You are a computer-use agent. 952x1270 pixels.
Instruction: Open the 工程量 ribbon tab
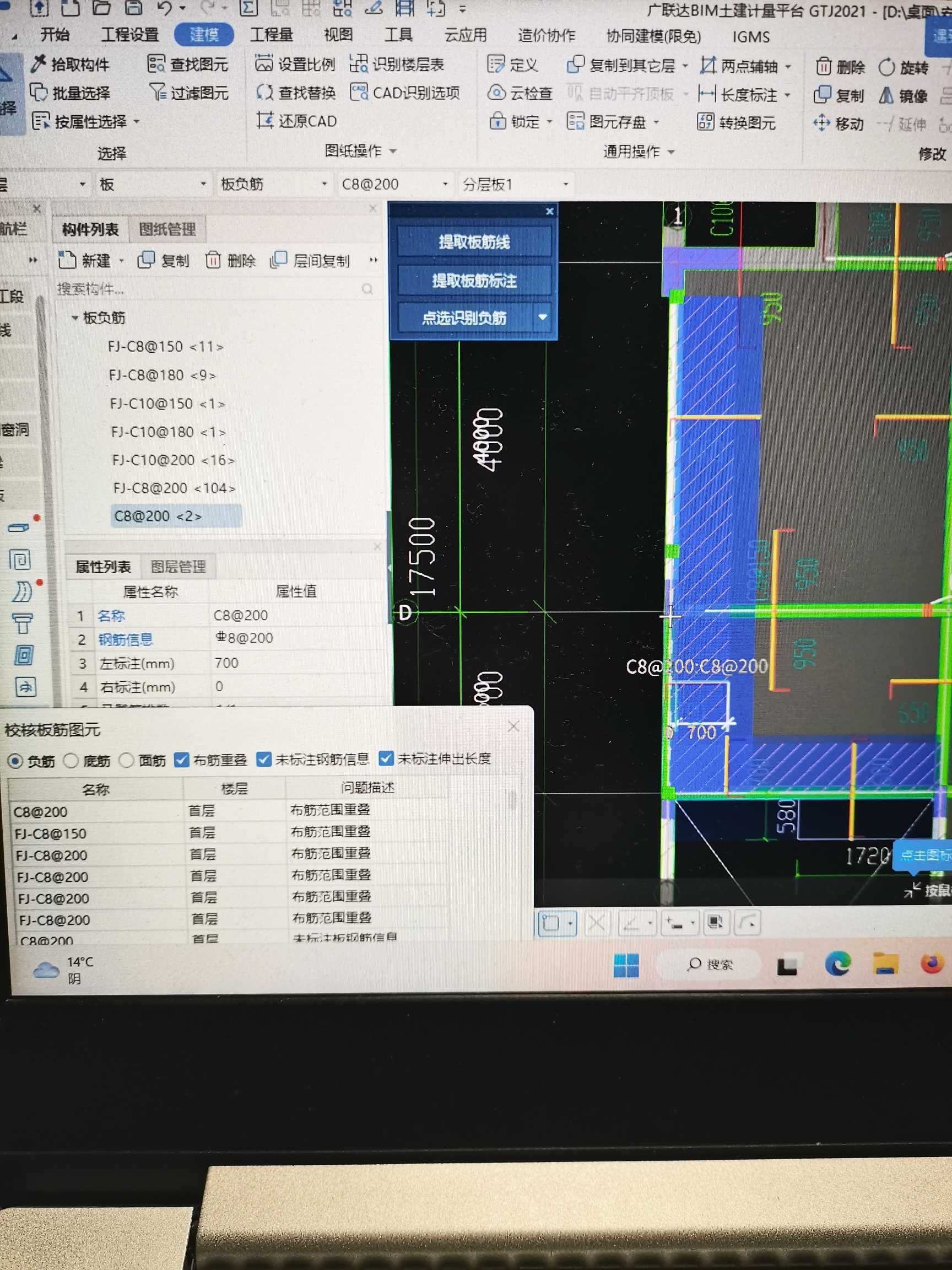tap(272, 34)
